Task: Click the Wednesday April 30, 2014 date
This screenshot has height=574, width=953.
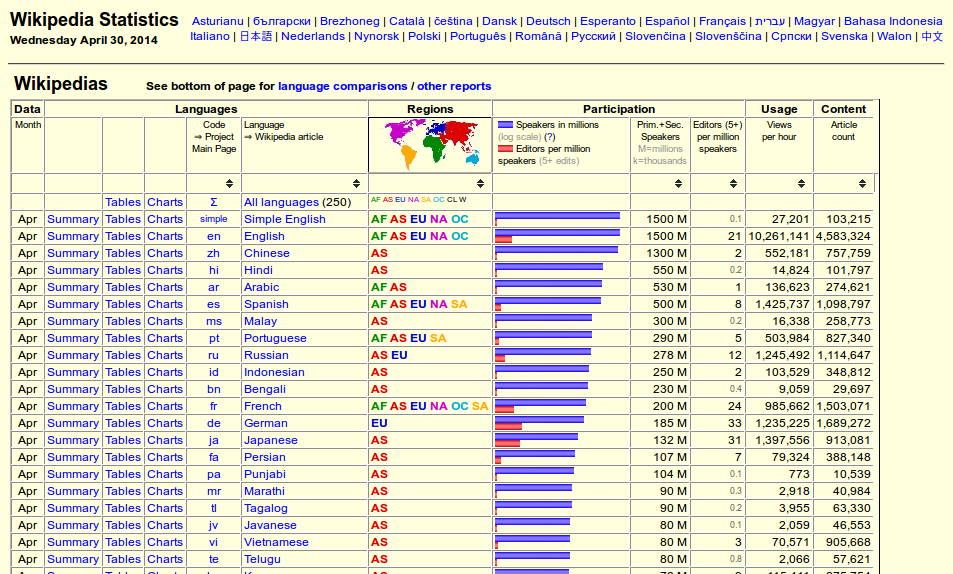Action: [x=84, y=41]
